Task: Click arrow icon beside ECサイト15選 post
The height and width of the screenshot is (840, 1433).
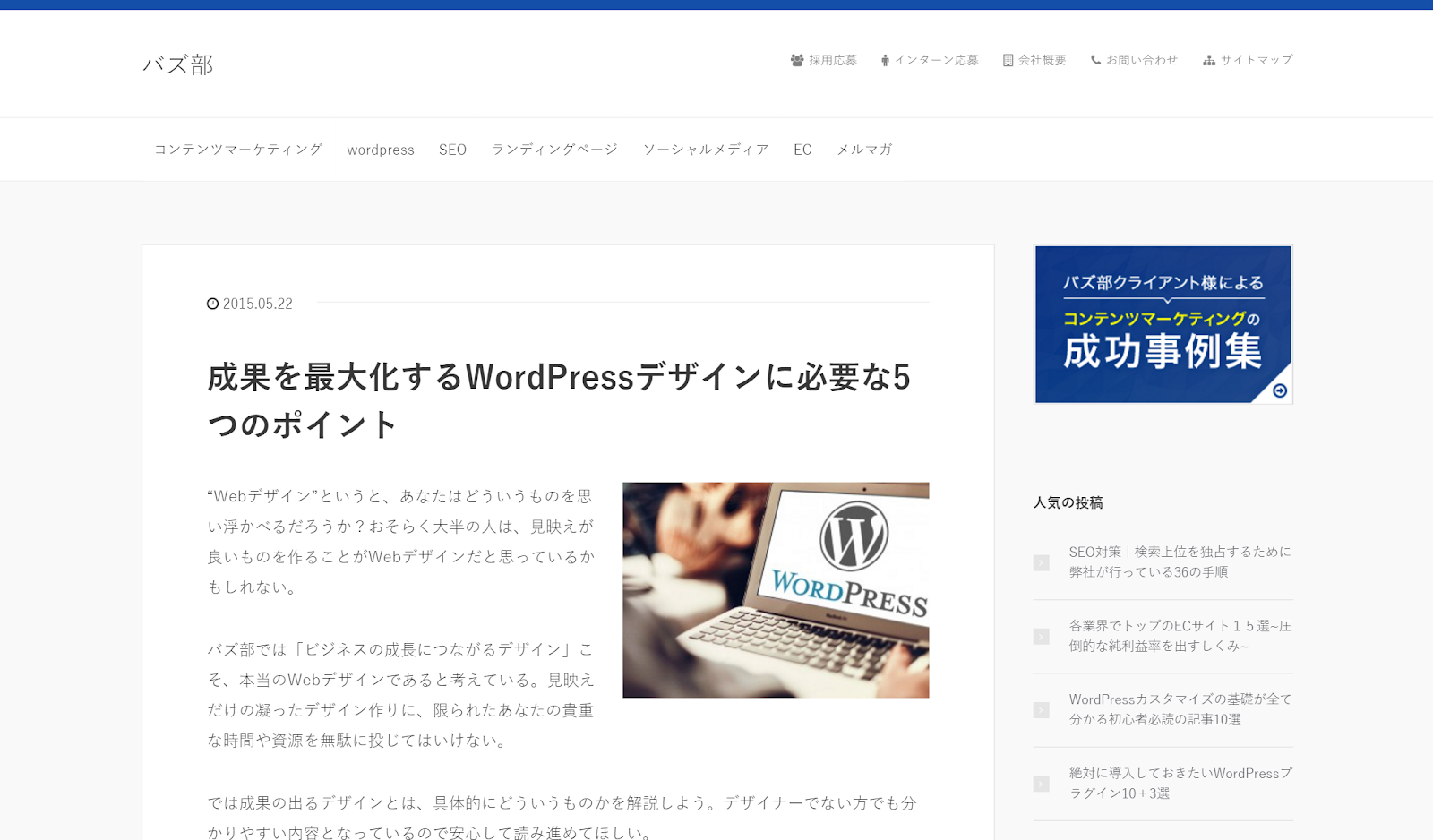Action: (1041, 636)
